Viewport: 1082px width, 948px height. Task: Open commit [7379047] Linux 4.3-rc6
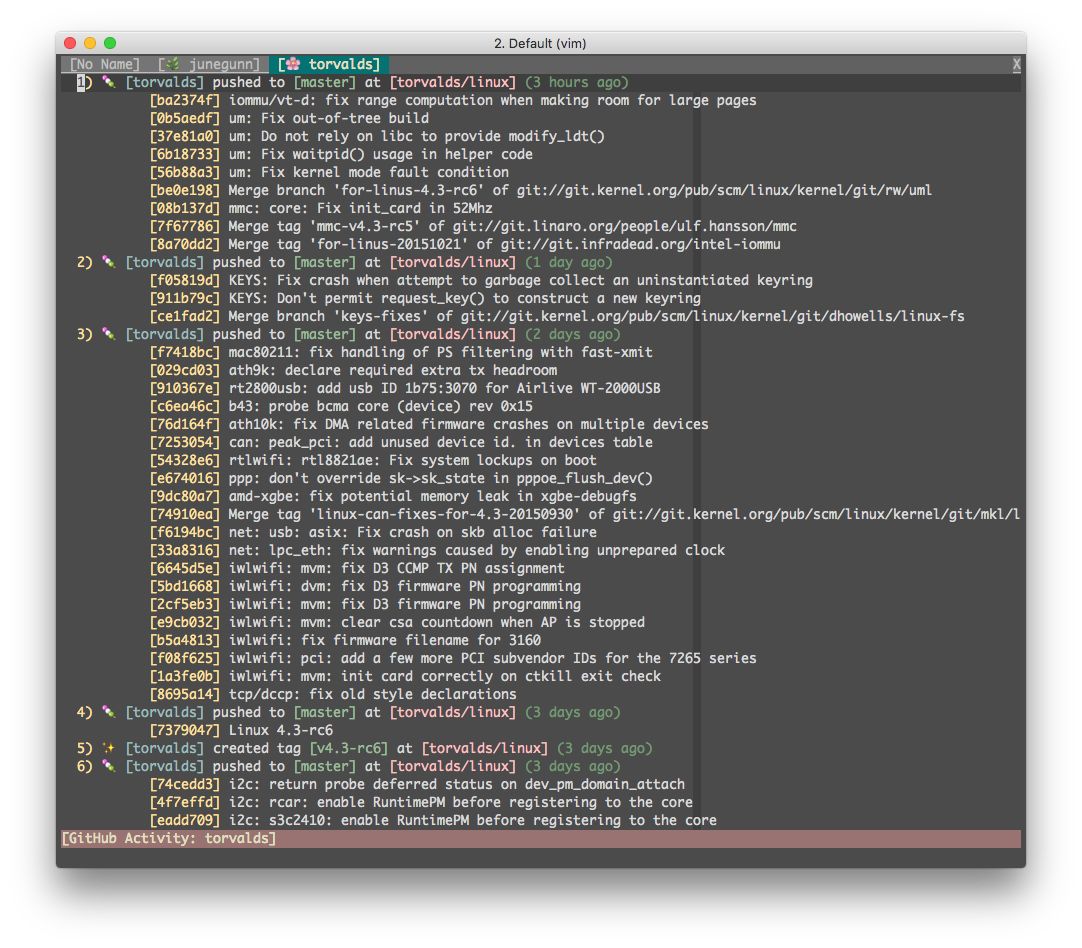[185, 730]
